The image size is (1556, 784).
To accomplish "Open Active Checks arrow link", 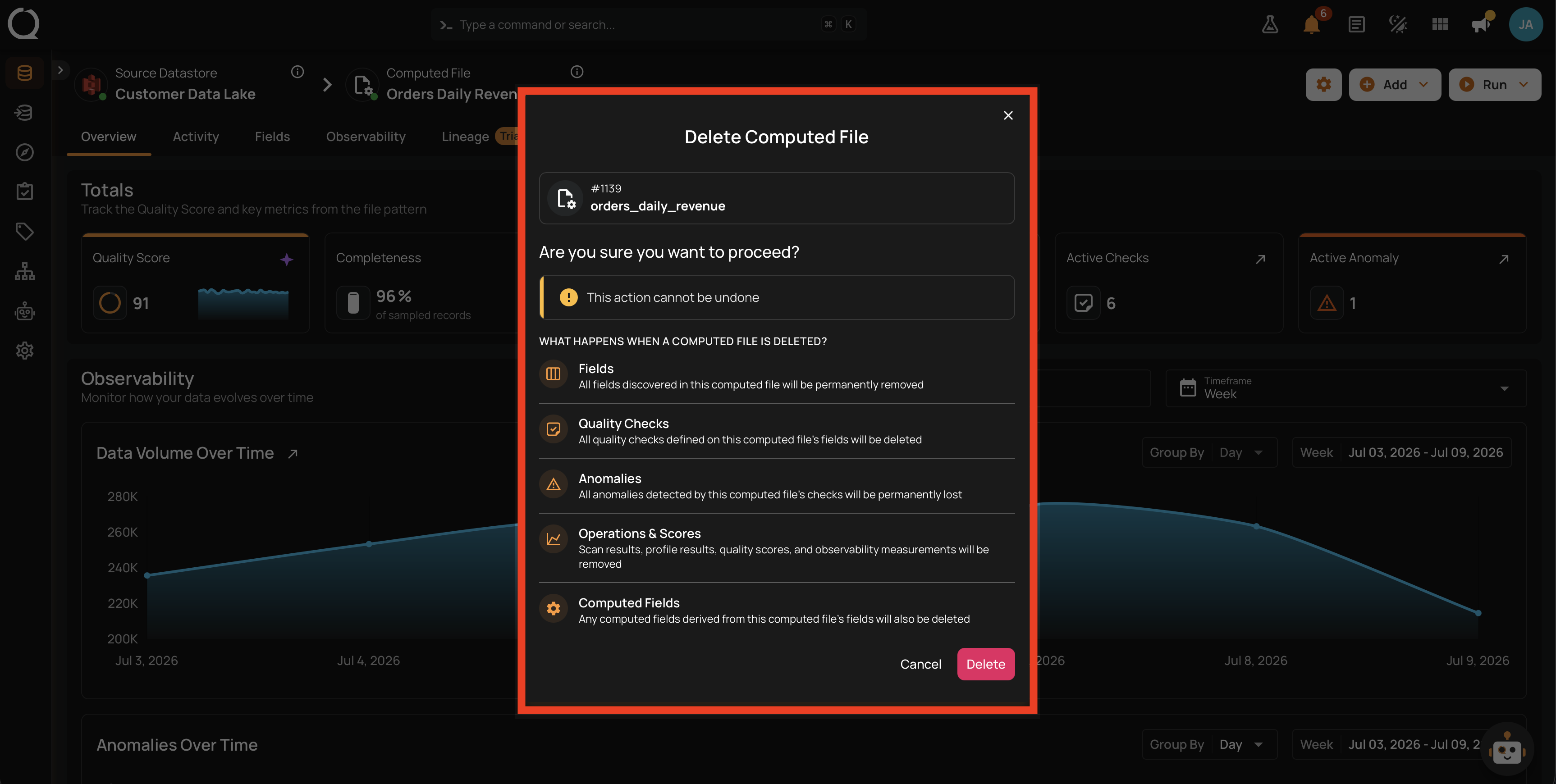I will tap(1260, 259).
